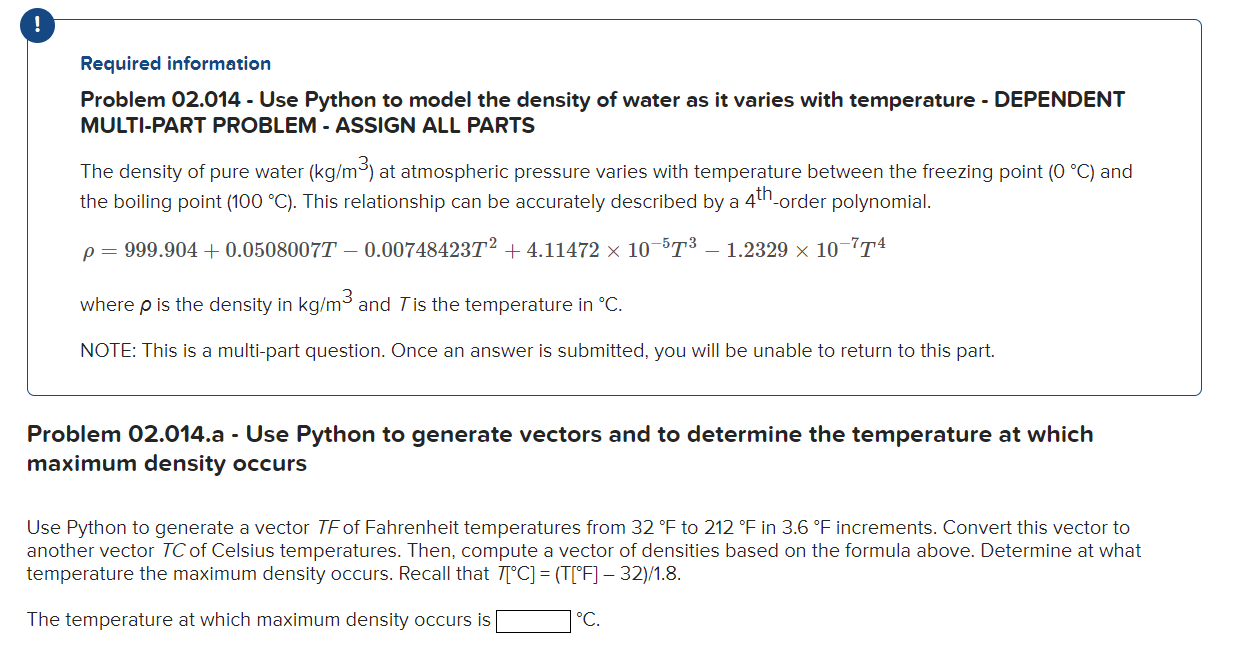1237x655 pixels.
Task: Click the ρ symbol in the formula
Action: pos(86,249)
